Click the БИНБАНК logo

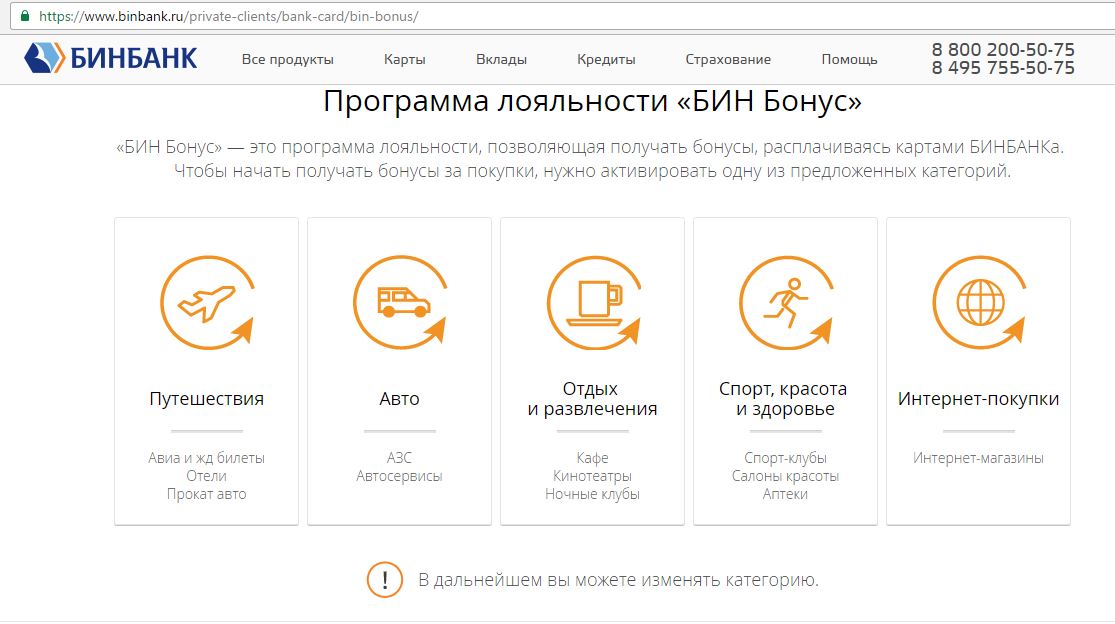(x=111, y=58)
